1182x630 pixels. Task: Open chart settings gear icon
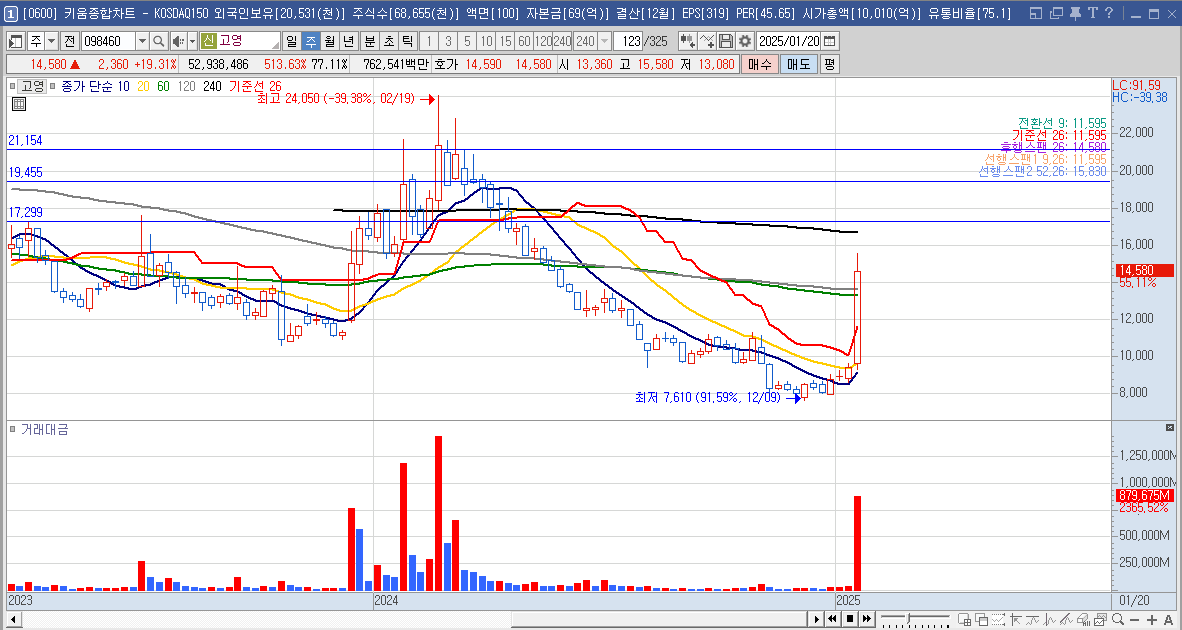[745, 41]
